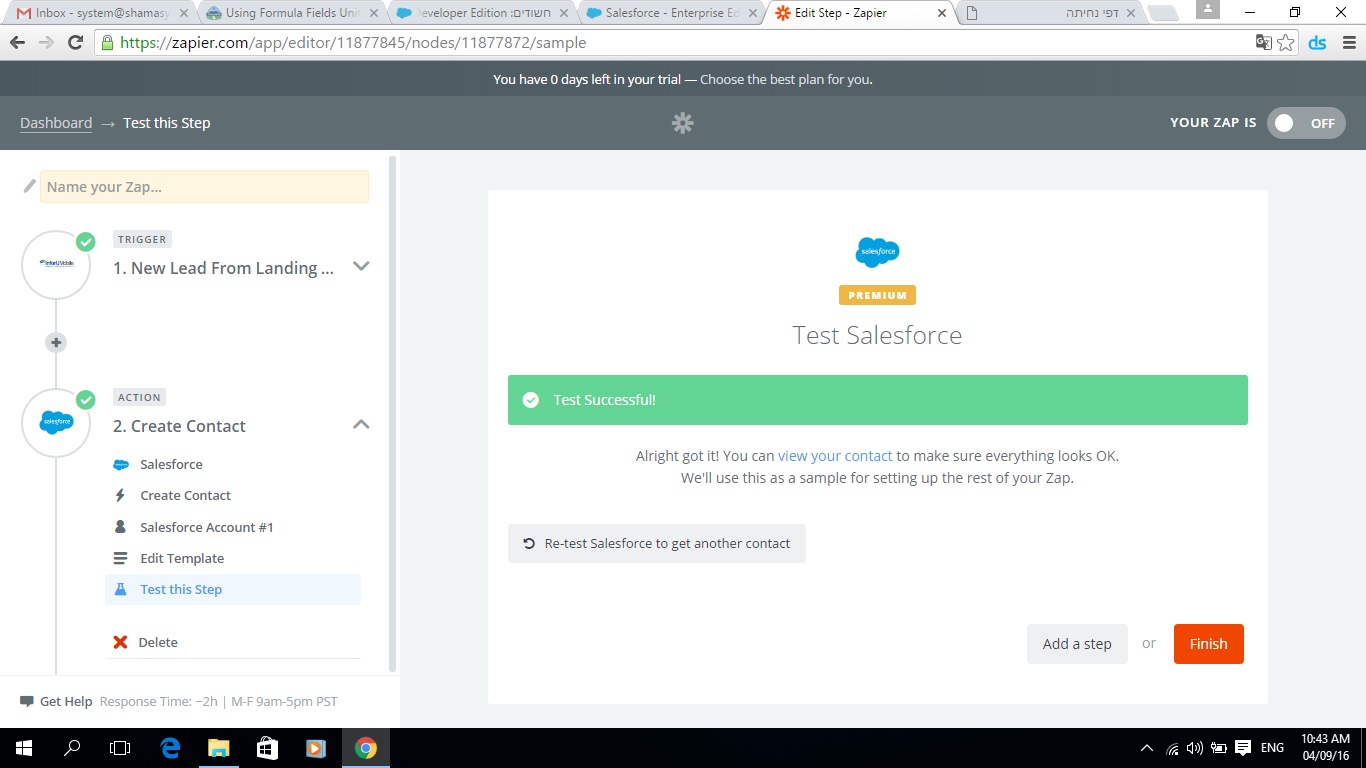Screen dimensions: 1366x768
Task: Click the browser address bar URL
Action: coord(353,43)
